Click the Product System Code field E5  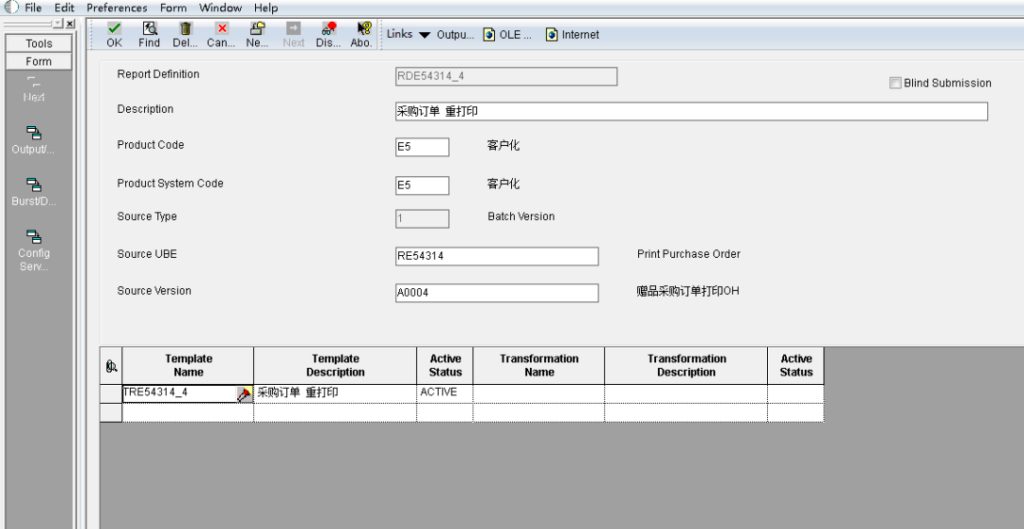422,185
